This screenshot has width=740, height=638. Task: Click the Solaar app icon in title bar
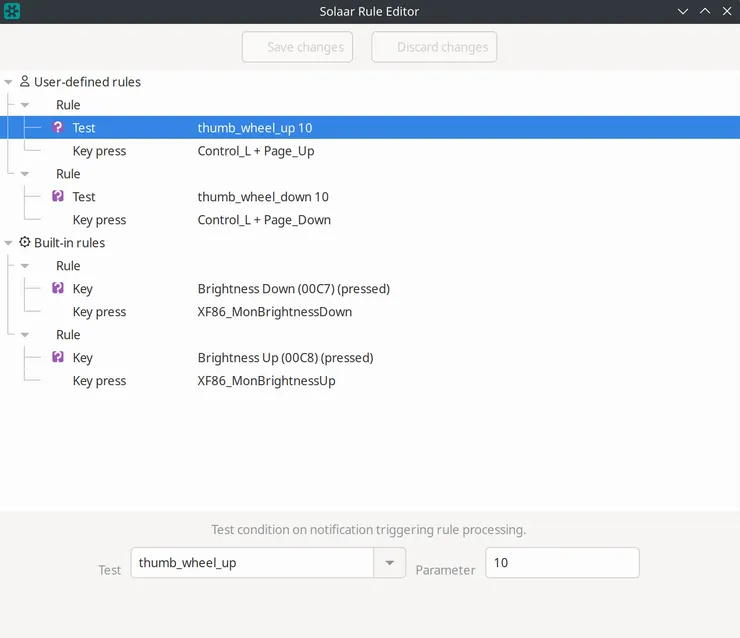(12, 11)
